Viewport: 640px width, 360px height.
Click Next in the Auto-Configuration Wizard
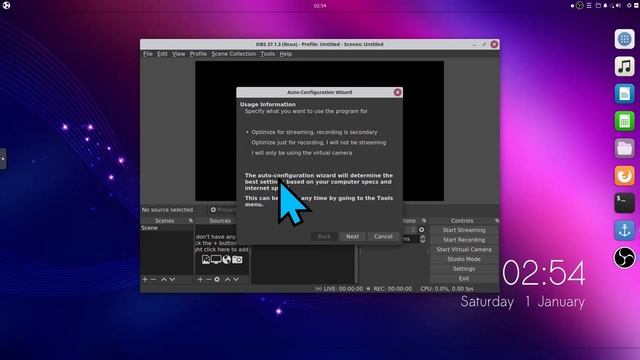pyautogui.click(x=352, y=236)
